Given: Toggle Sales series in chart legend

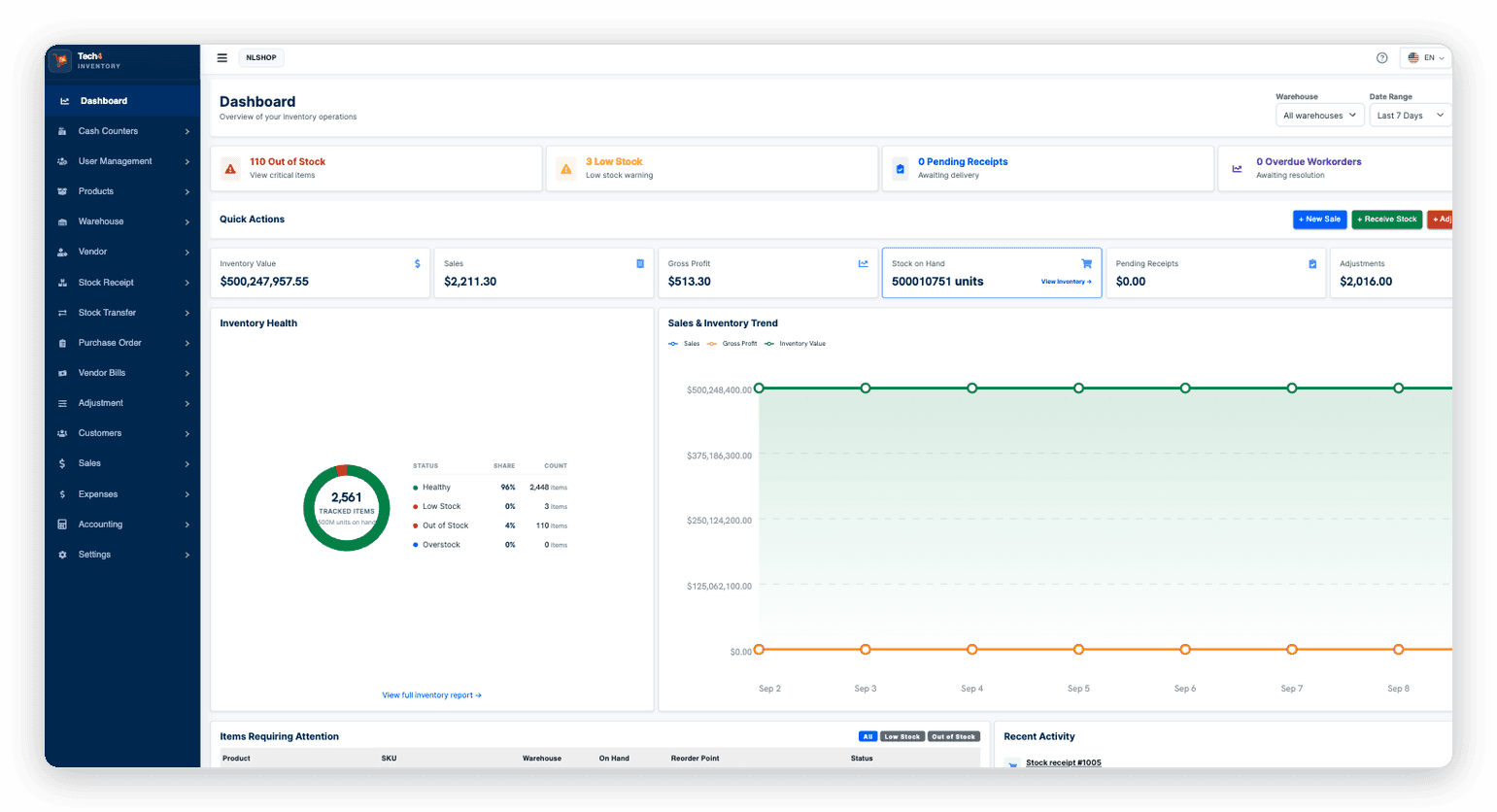Looking at the screenshot, I should click(684, 344).
